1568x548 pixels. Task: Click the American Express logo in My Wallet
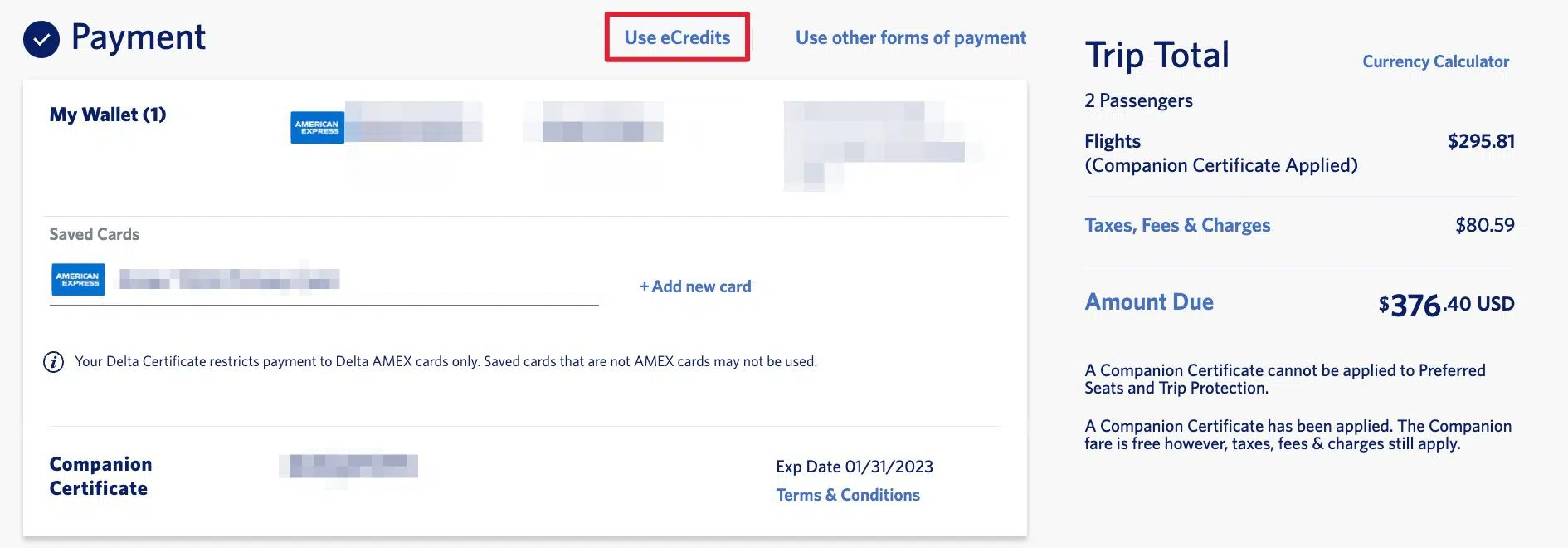pyautogui.click(x=317, y=127)
